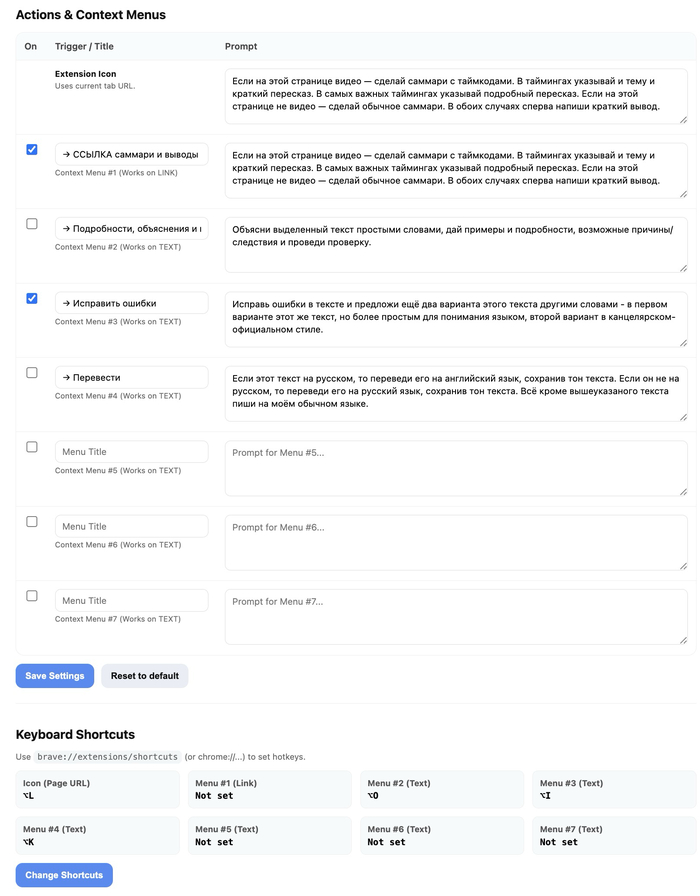Viewport: 700px width, 896px height.
Task: Enable the Context Menu #2 checkbox
Action: [32, 224]
